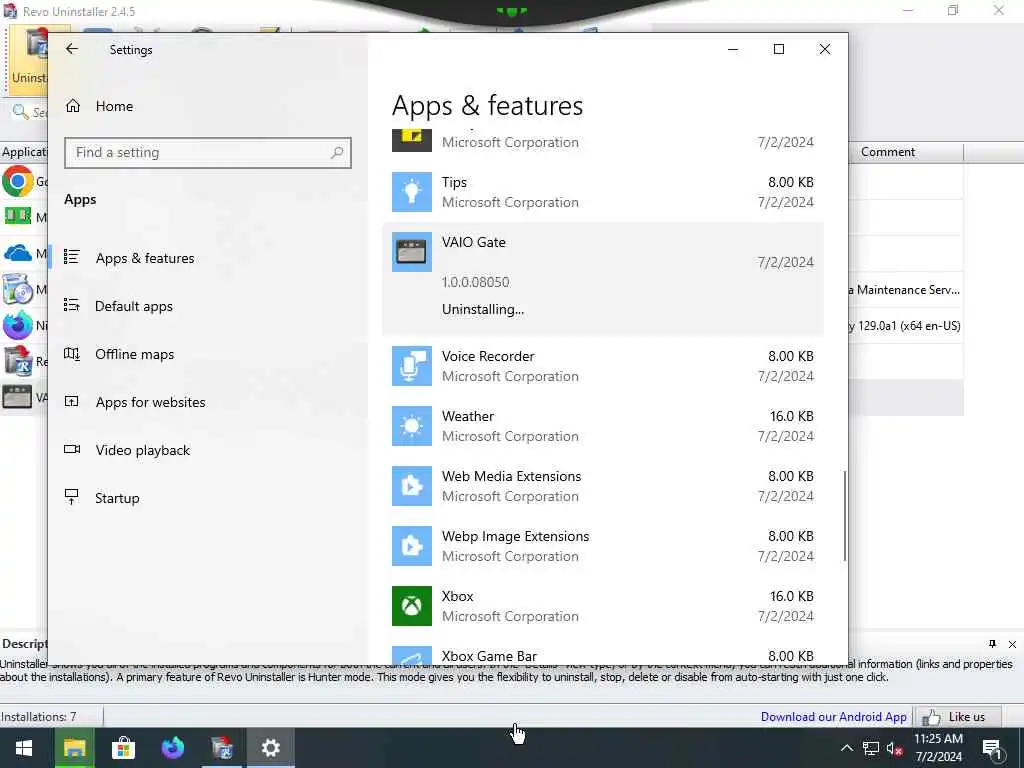Click the apps list vertical scrollbar
The image size is (1024, 768).
pos(844,516)
